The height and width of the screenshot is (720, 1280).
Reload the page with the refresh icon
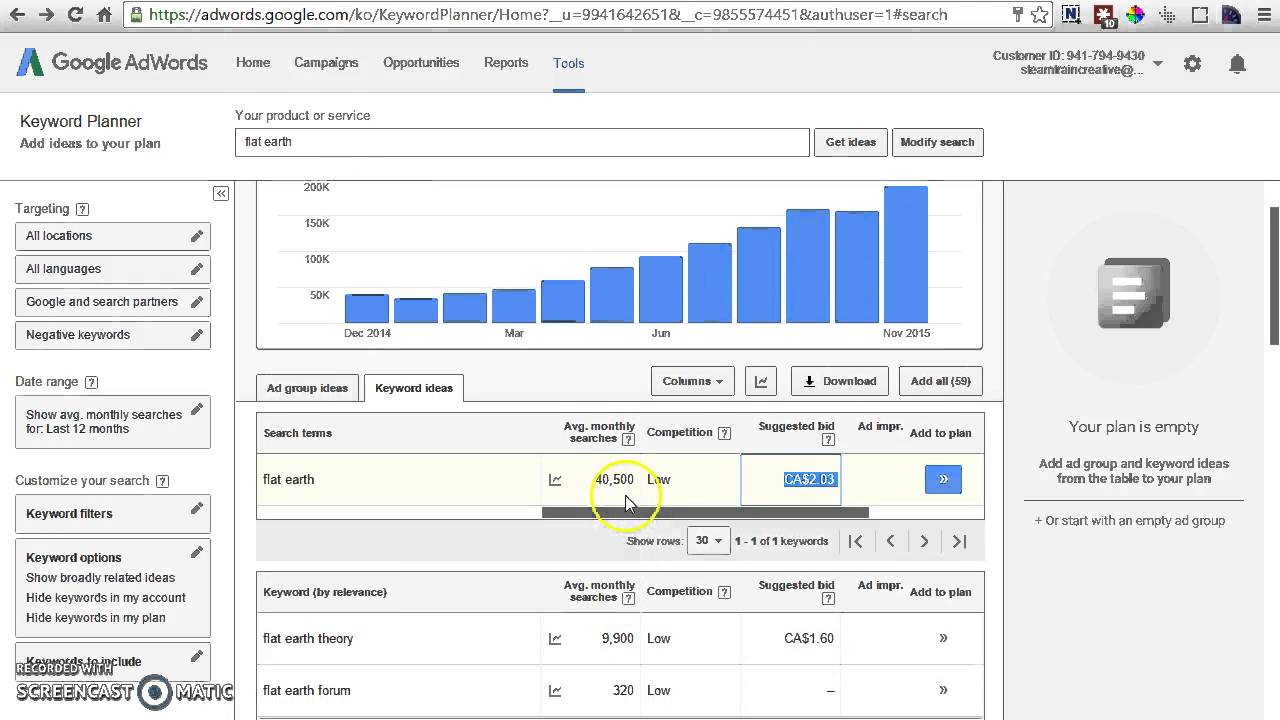coord(76,15)
